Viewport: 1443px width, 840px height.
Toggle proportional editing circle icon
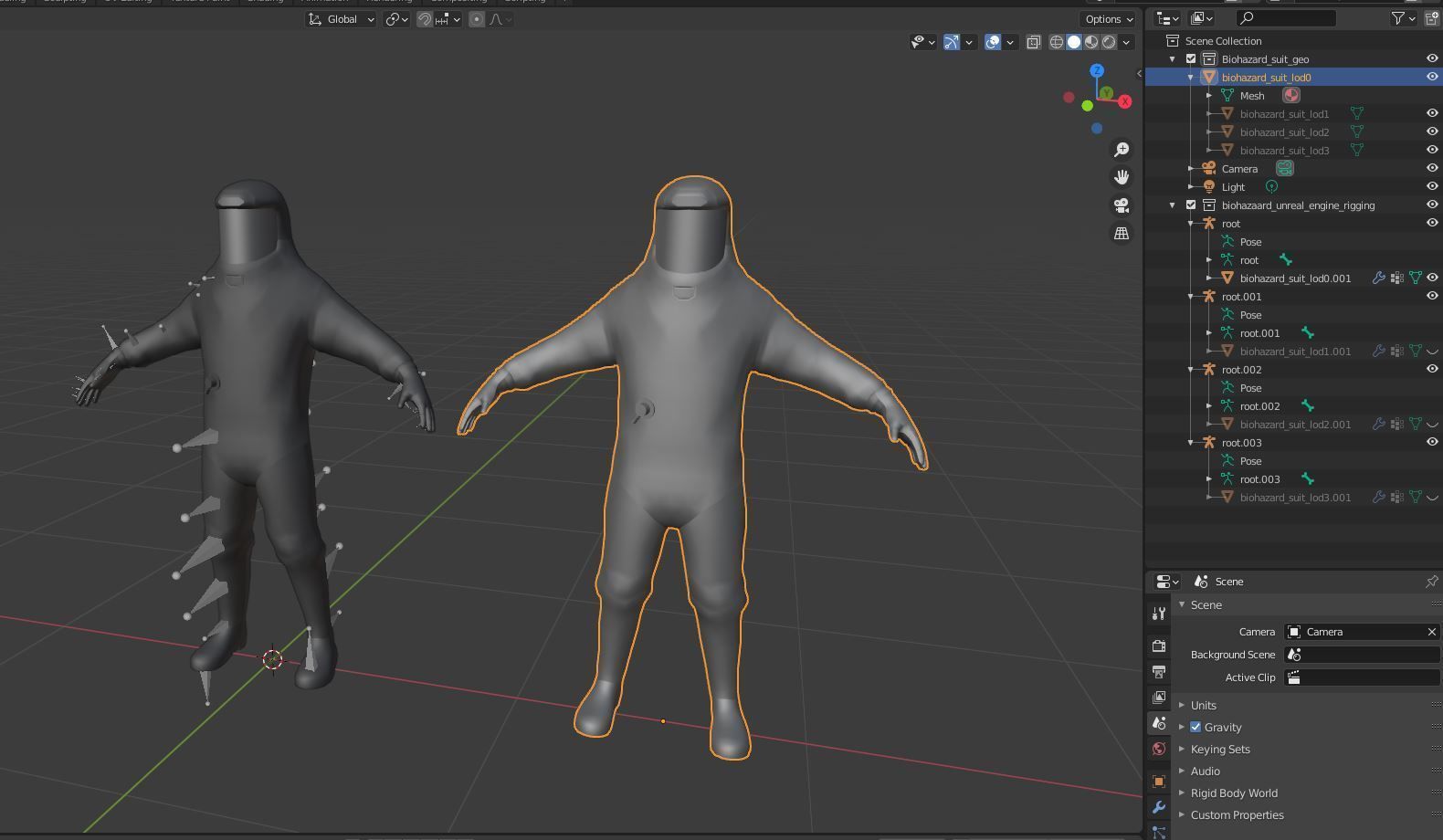(x=477, y=19)
